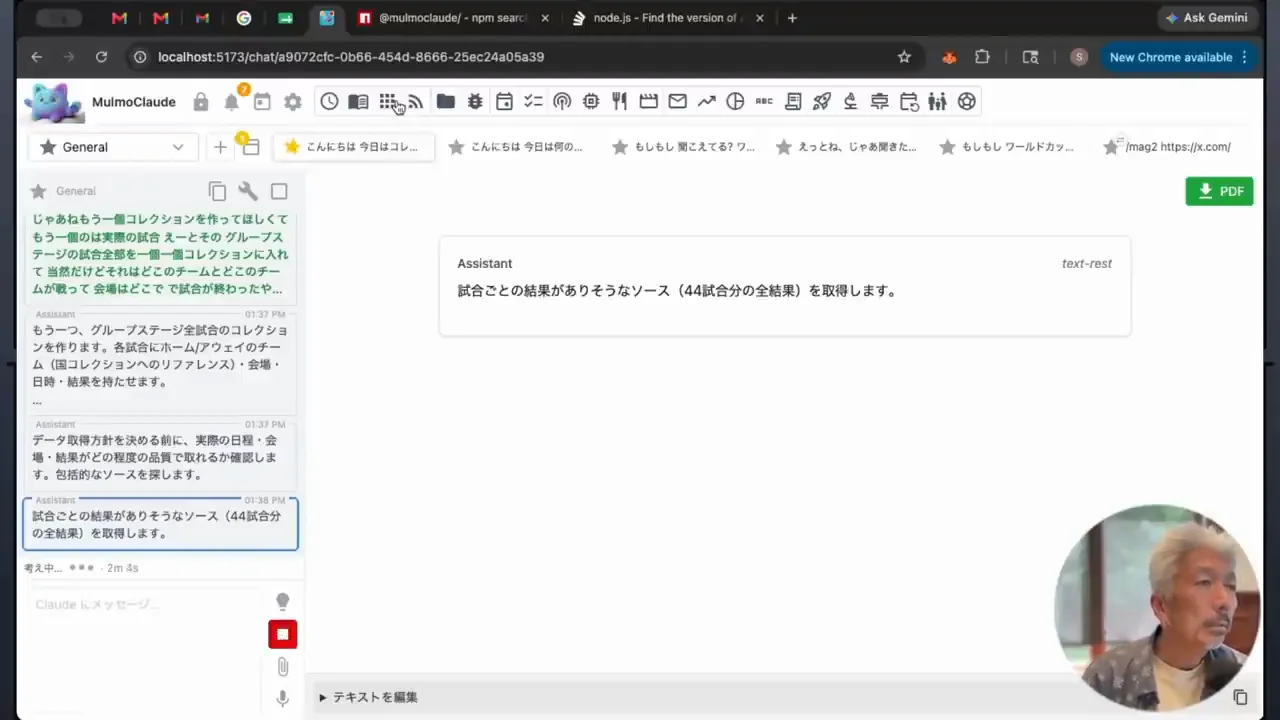The height and width of the screenshot is (720, 1280).
Task: Stop the running response
Action: 283,634
